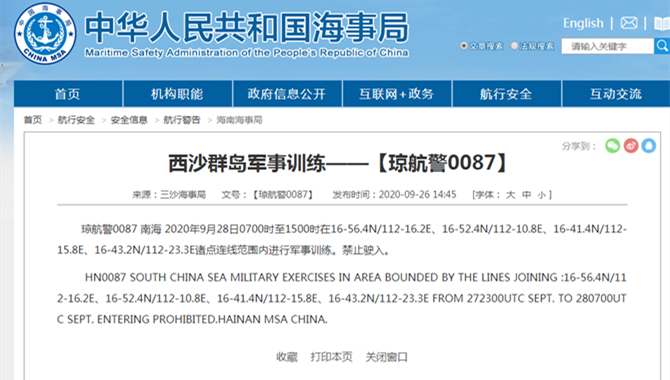Set font size to 小 (small)
The image size is (670, 380).
click(541, 195)
